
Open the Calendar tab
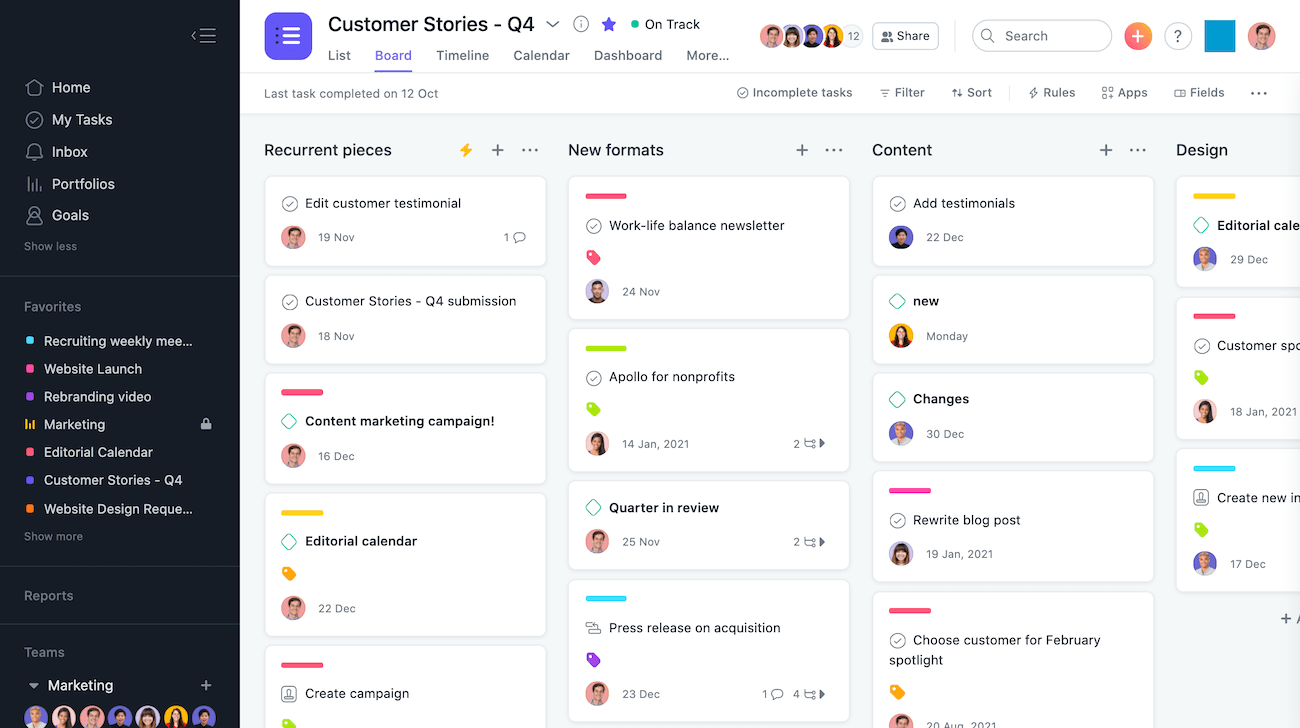click(541, 56)
